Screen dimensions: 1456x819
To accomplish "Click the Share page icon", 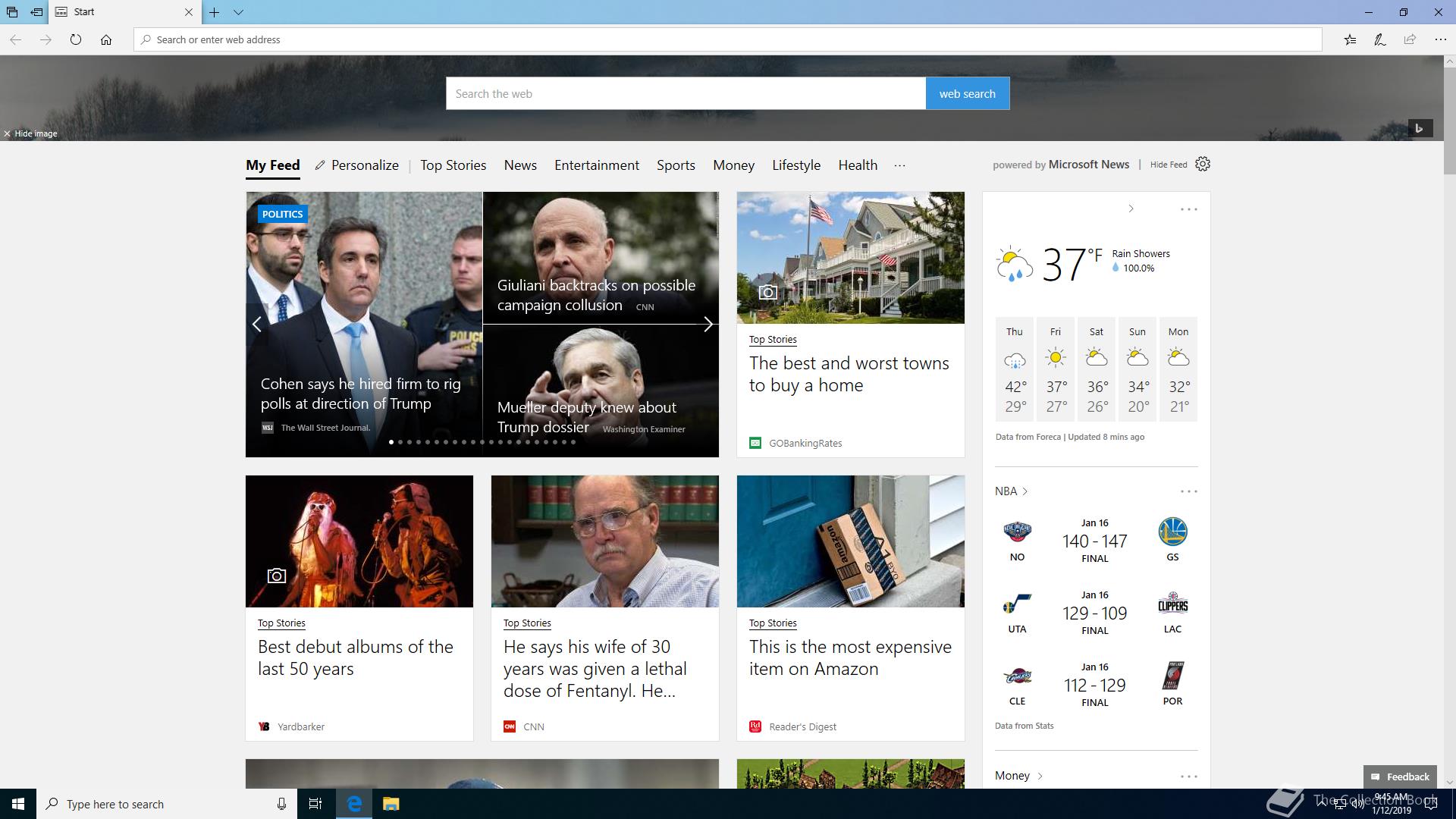I will 1410,39.
